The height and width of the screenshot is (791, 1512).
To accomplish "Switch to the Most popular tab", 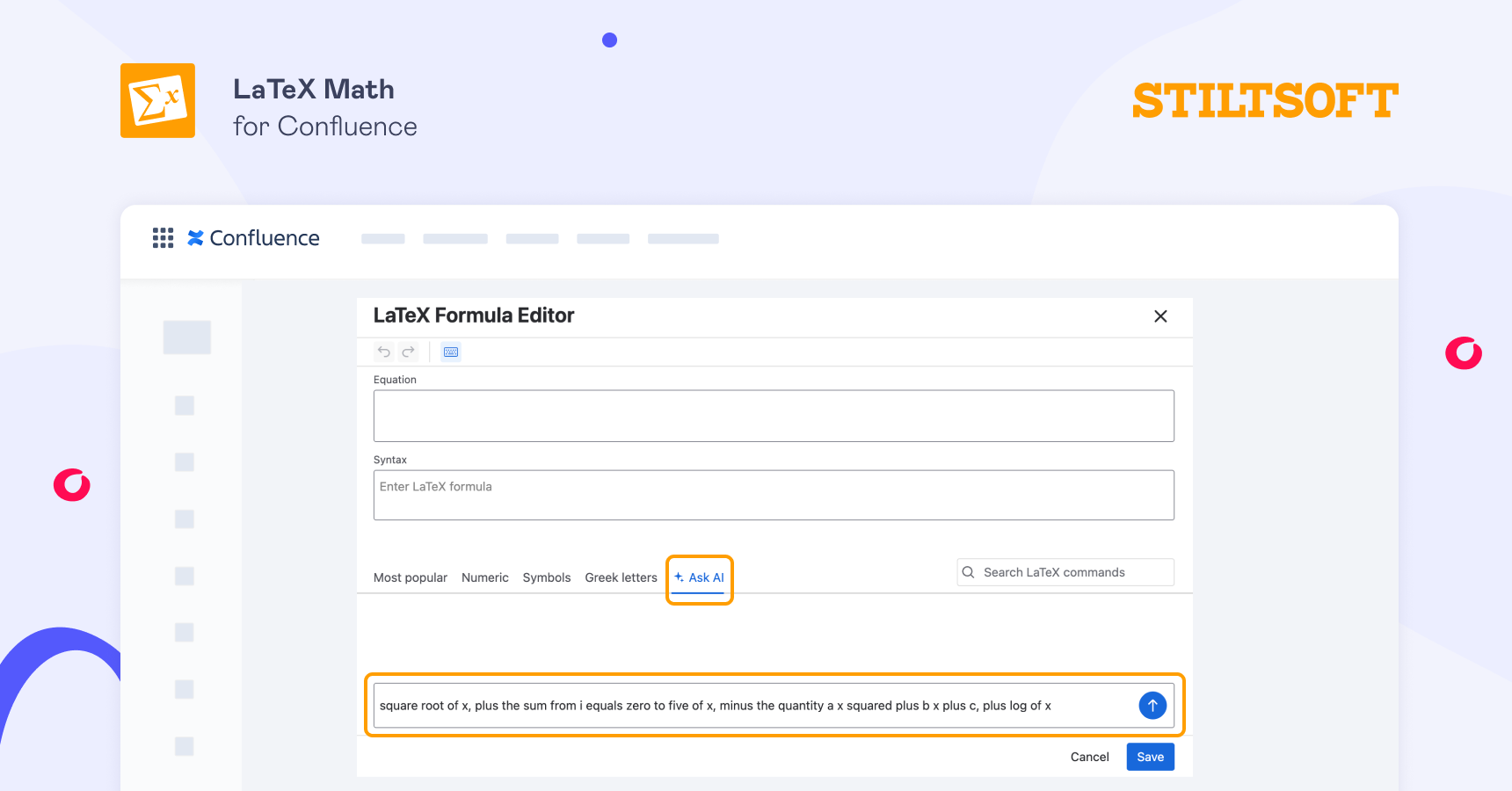I will (x=411, y=577).
